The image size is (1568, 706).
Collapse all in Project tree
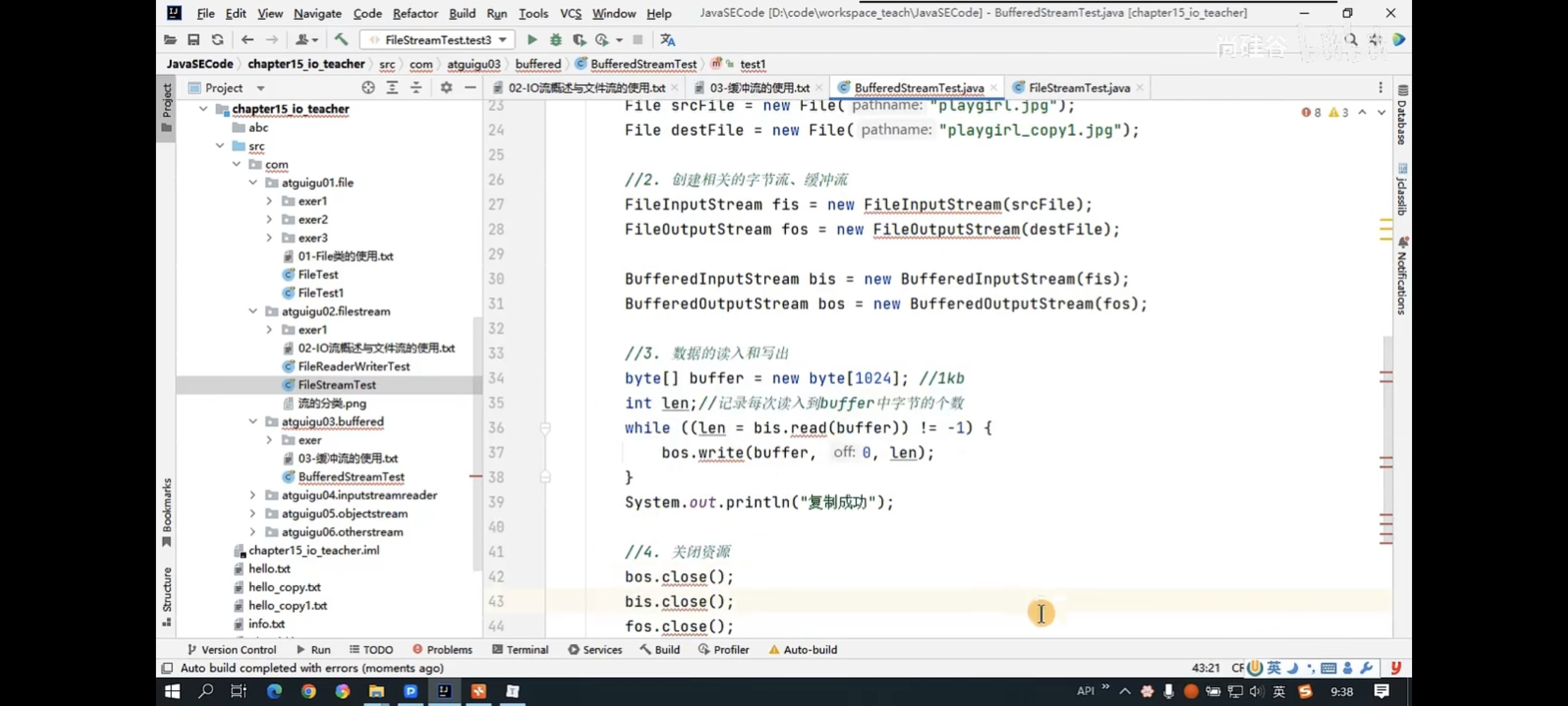tap(416, 88)
